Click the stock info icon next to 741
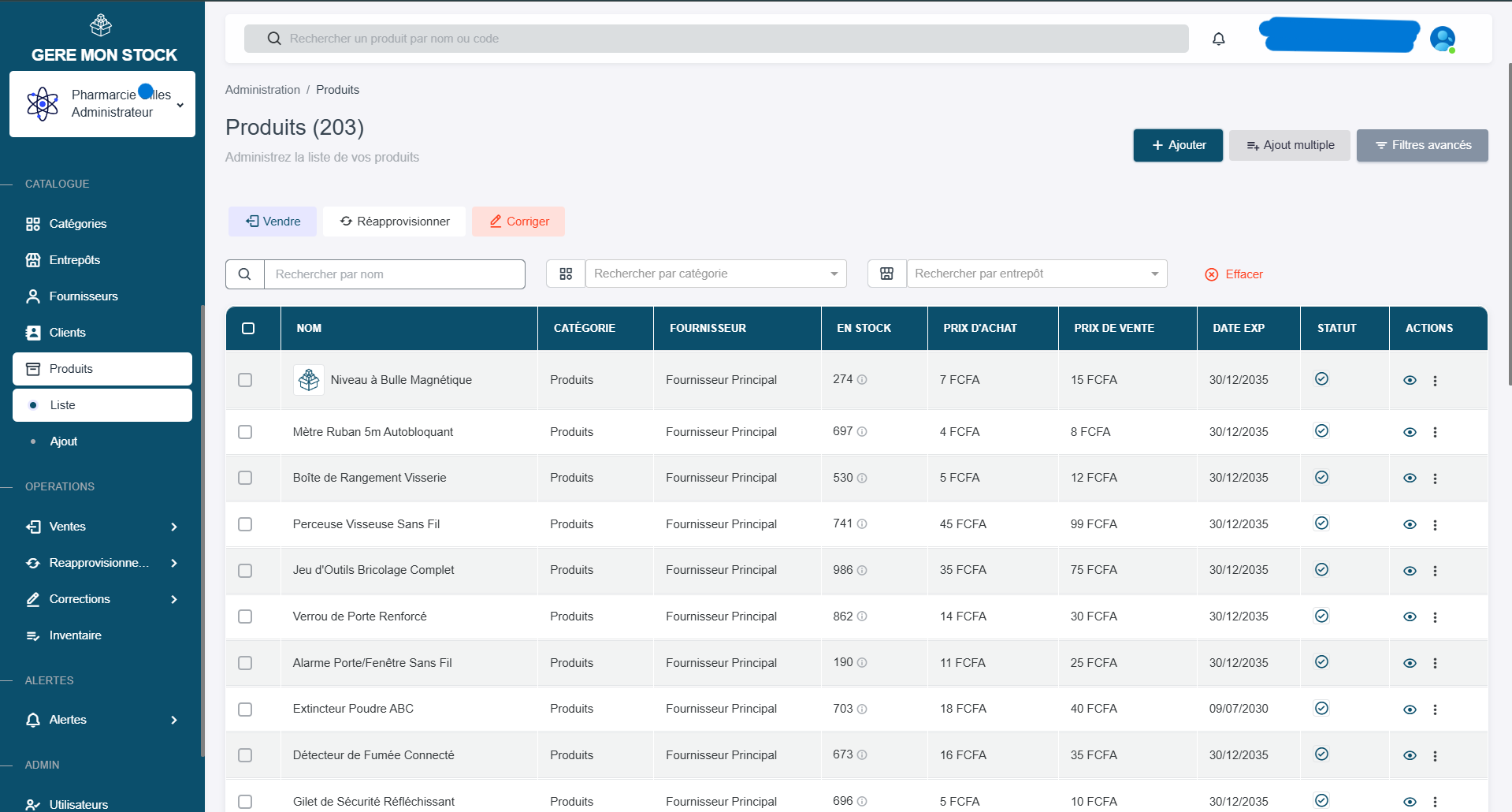1512x812 pixels. pos(862,524)
